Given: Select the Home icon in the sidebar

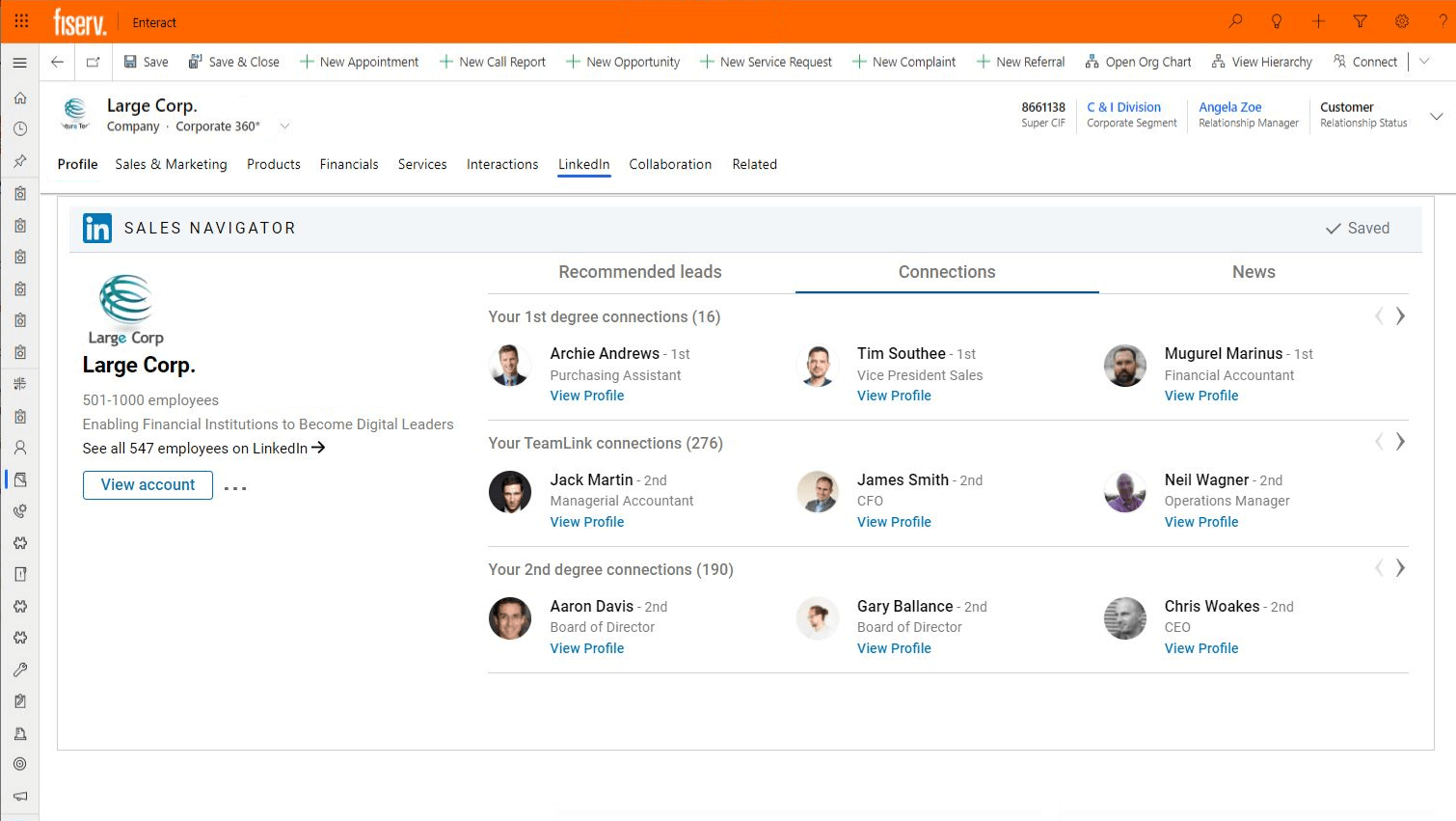Looking at the screenshot, I should [x=19, y=97].
